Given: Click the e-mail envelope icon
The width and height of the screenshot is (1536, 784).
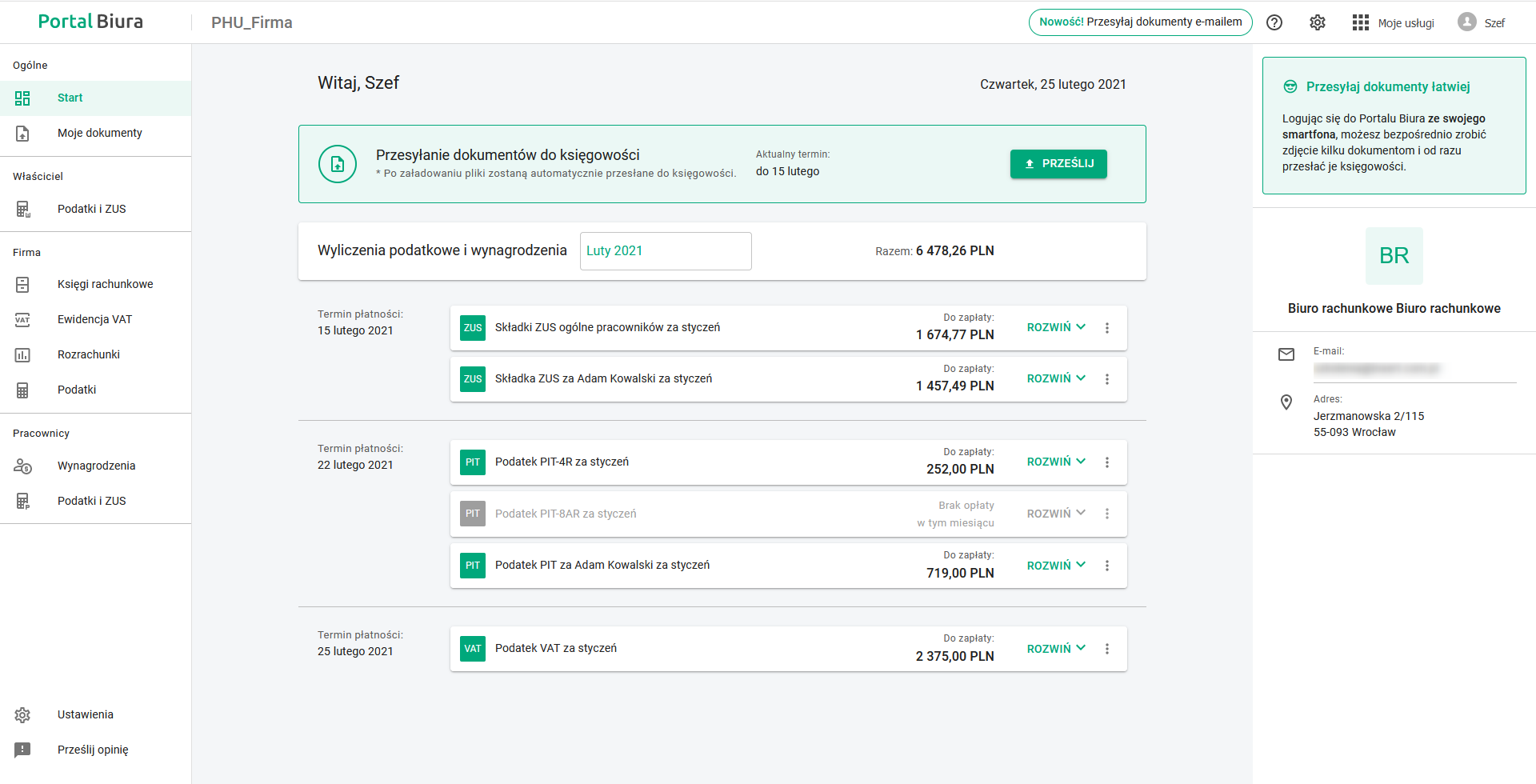Looking at the screenshot, I should (x=1286, y=354).
